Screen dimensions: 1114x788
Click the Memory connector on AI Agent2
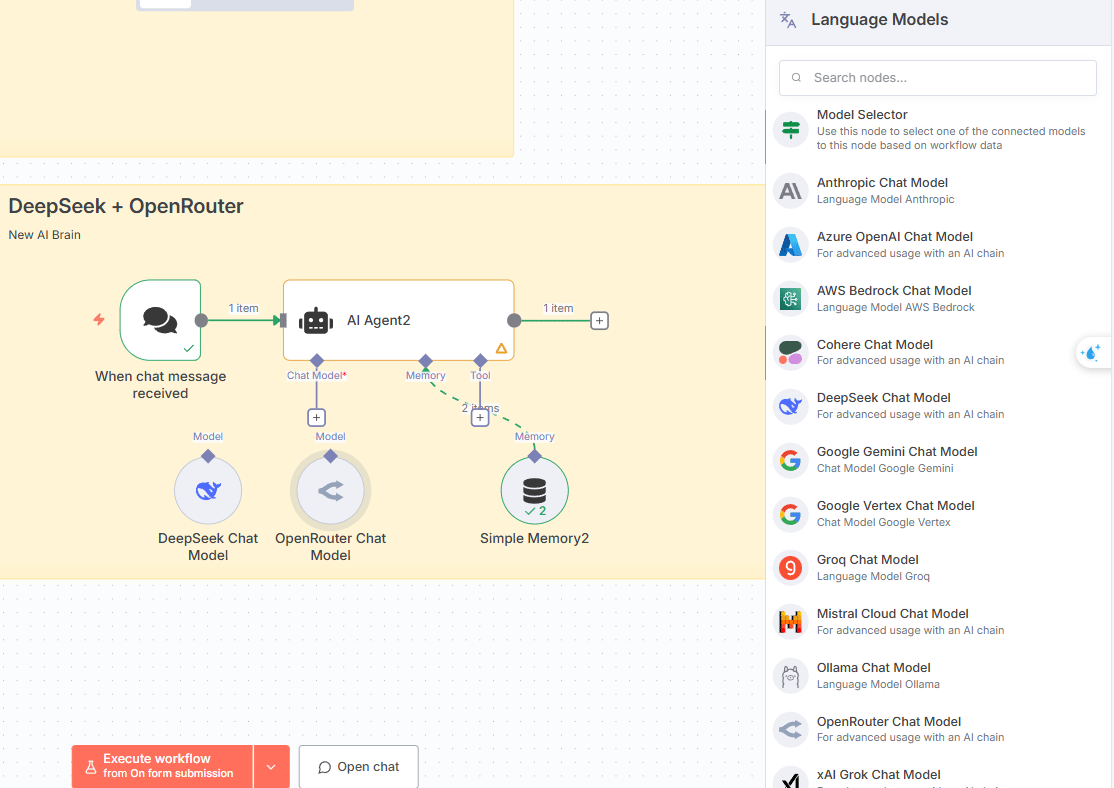pos(426,361)
